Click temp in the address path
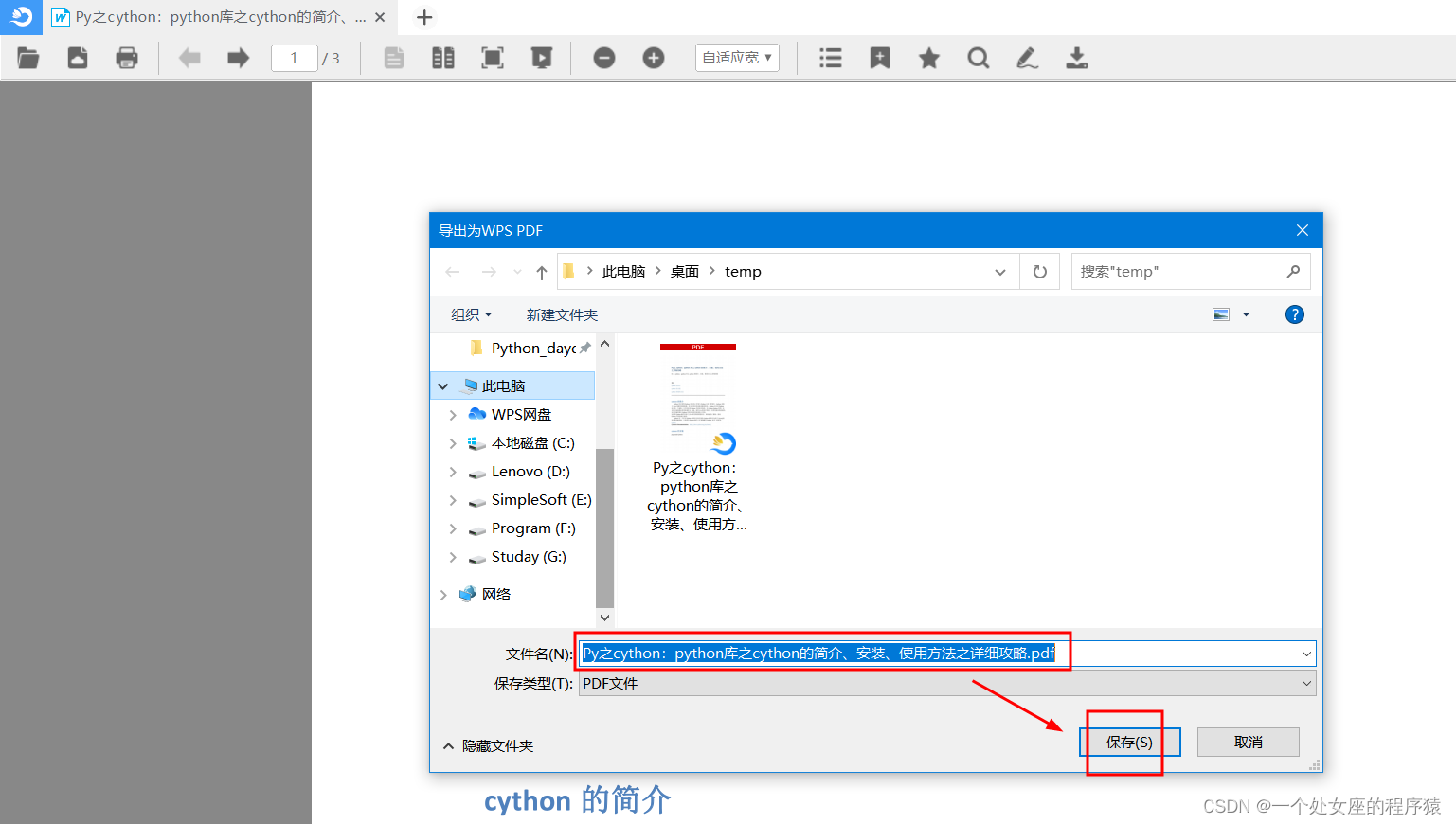The height and width of the screenshot is (824, 1456). point(743,272)
